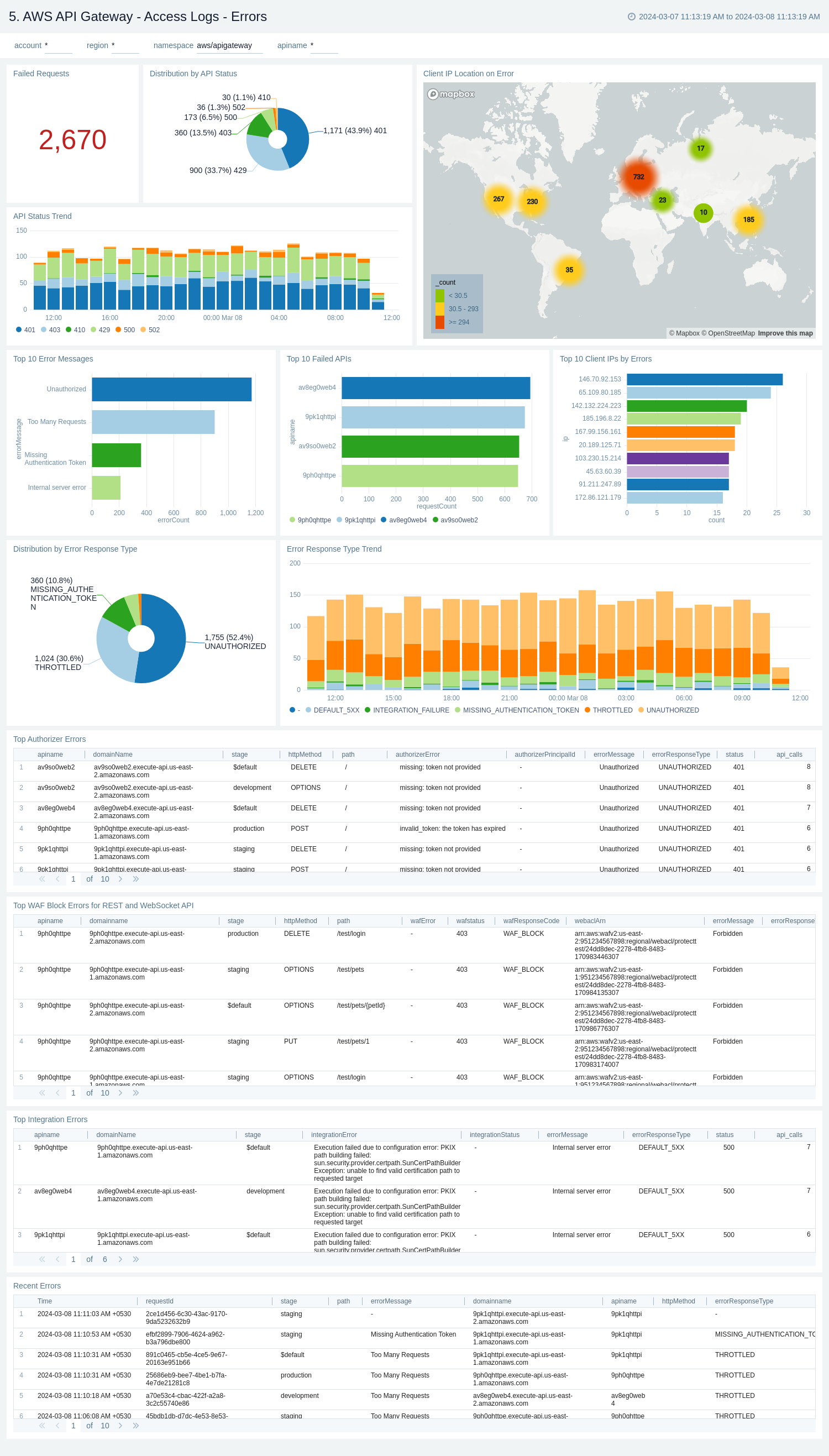Toggle the 401 series in API Status Trend legend
The width and height of the screenshot is (829, 1456).
[25, 329]
